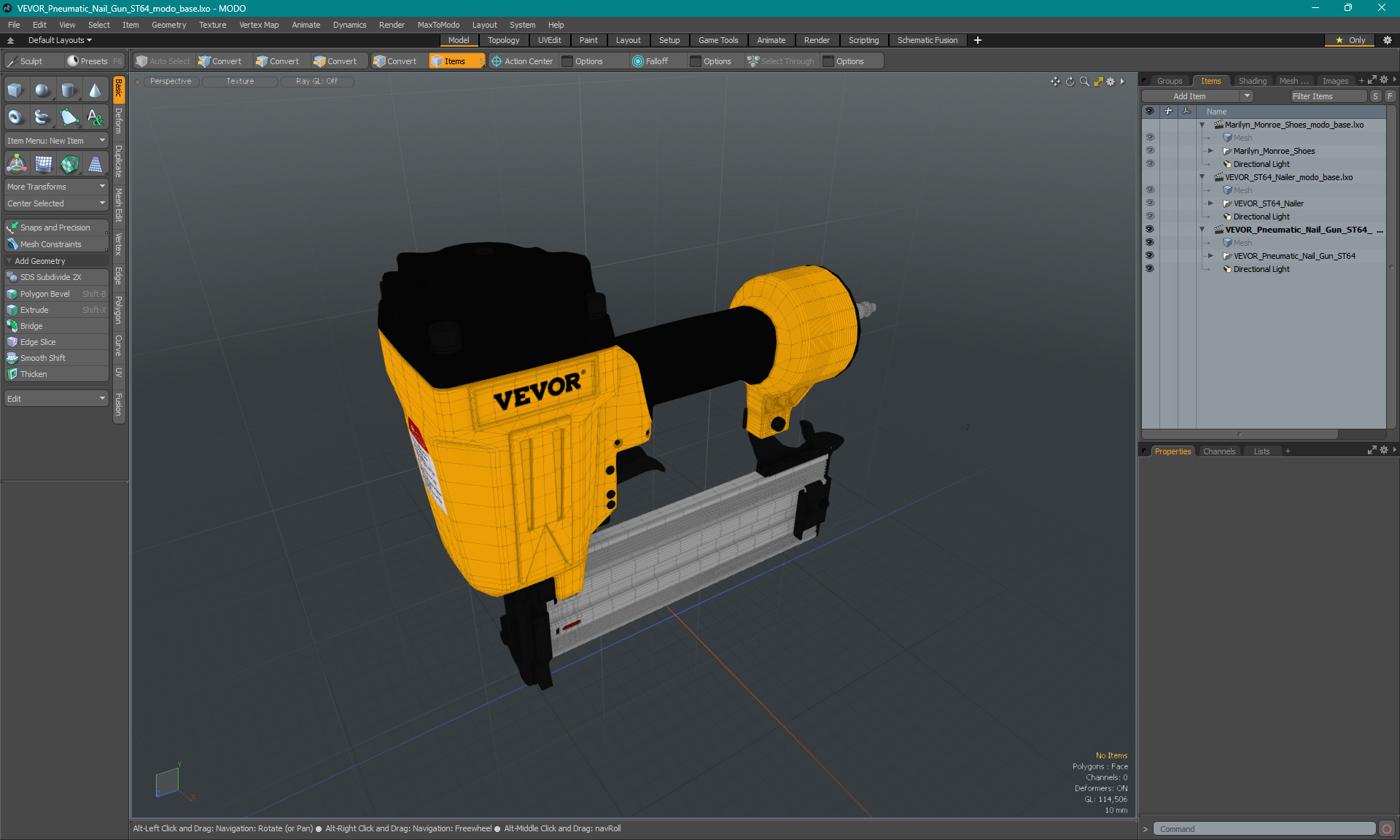Select the pen polygon tool icon
Image resolution: width=1400 pixels, height=840 pixels.
click(69, 117)
